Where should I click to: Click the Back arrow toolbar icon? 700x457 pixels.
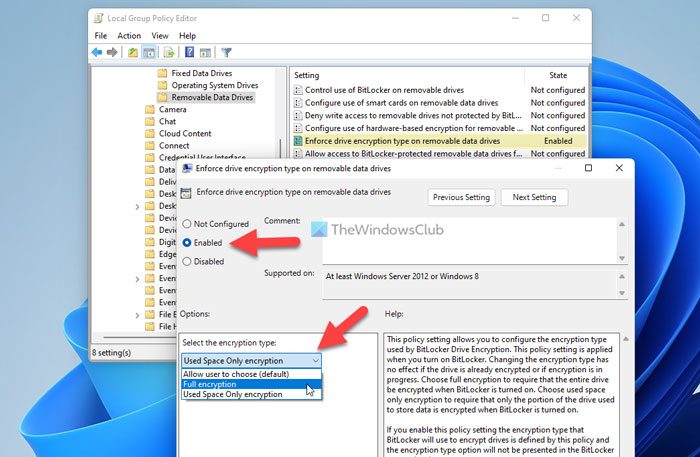coord(97,52)
